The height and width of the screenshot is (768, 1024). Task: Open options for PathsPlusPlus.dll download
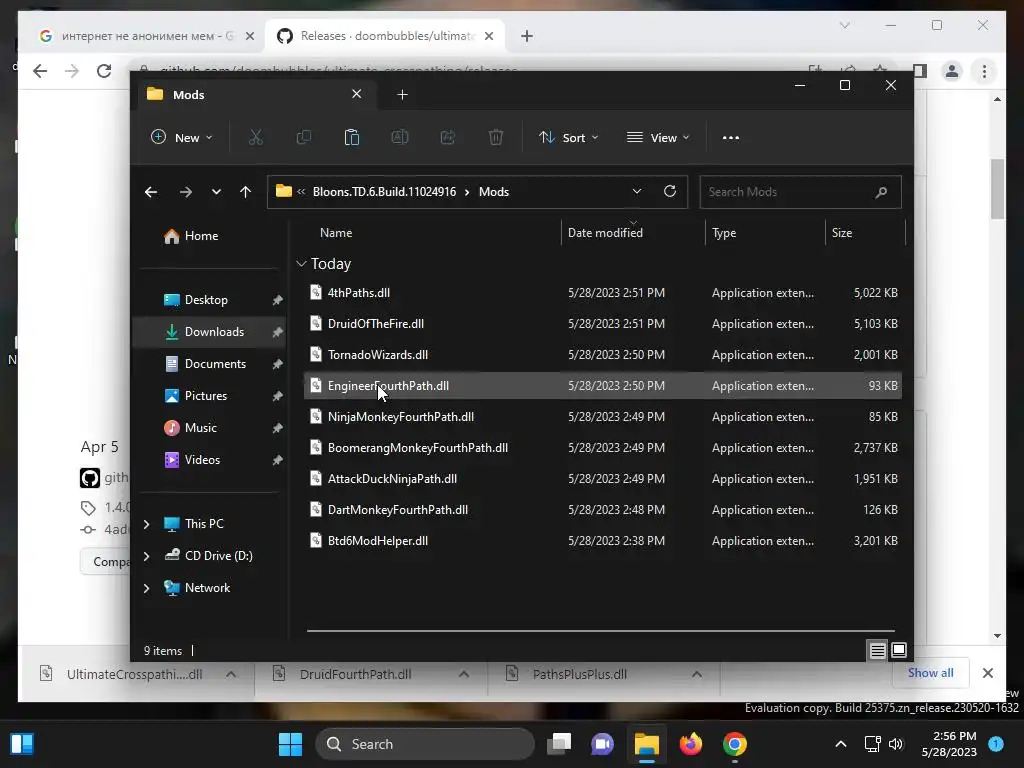[x=697, y=674]
